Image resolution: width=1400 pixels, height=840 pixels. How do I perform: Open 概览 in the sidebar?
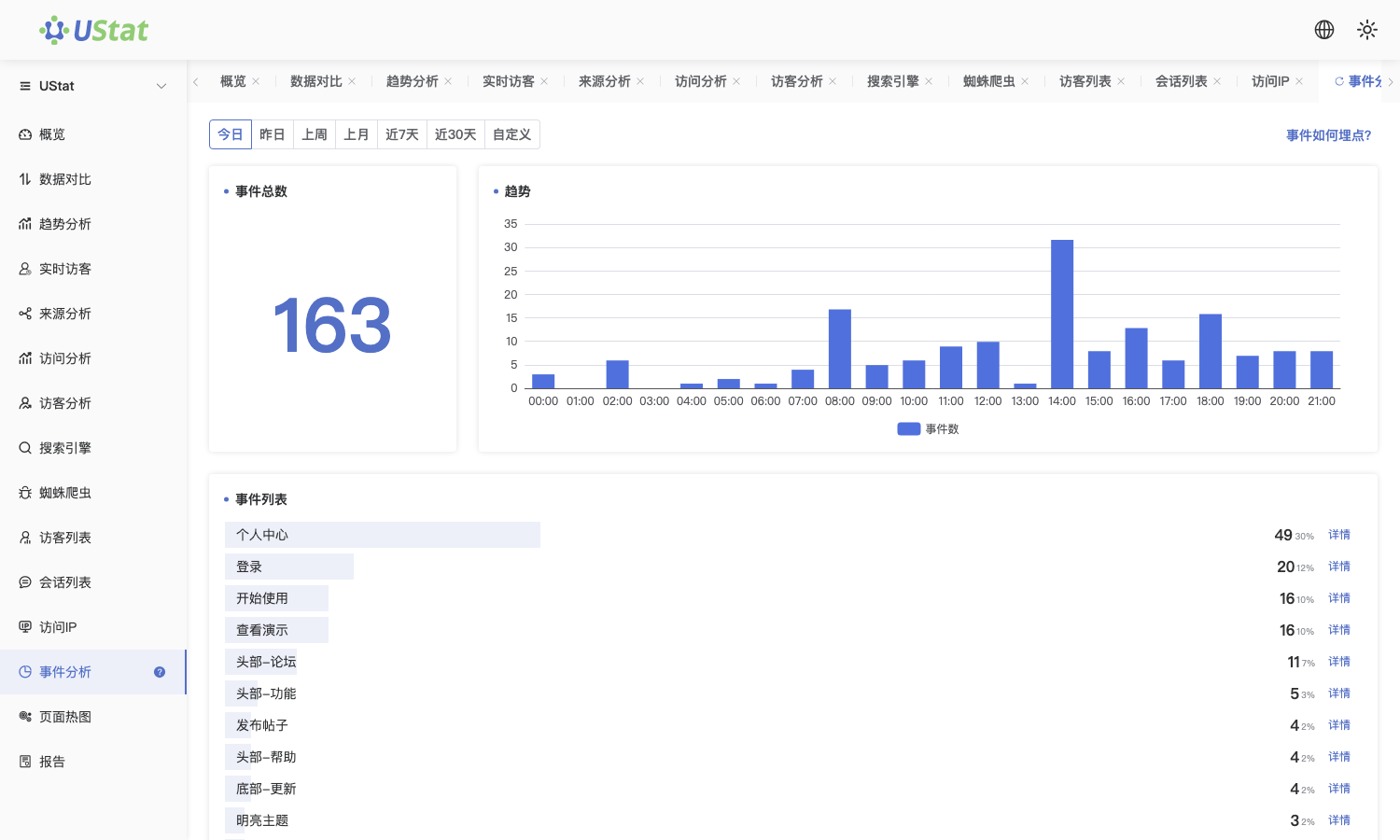click(x=93, y=134)
